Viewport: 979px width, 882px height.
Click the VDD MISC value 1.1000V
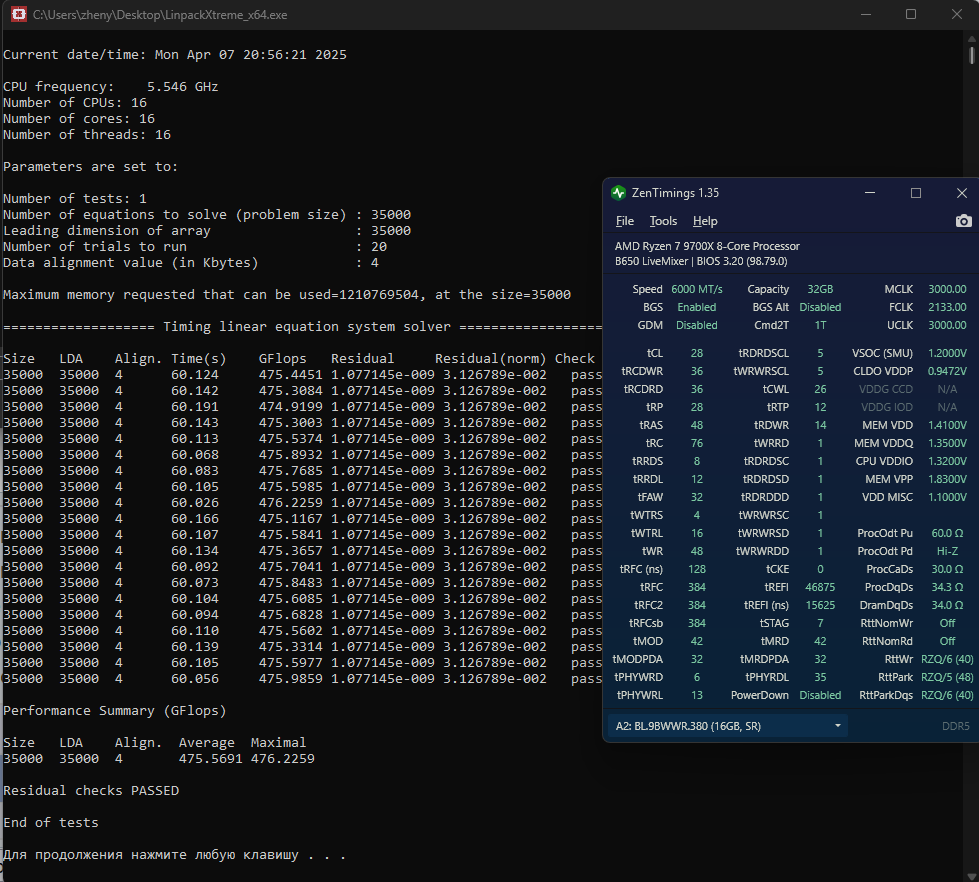[x=947, y=497]
